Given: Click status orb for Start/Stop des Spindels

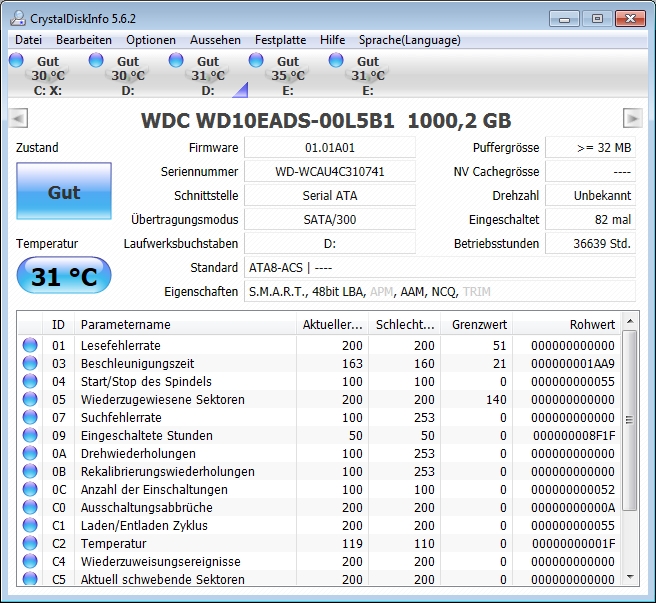Looking at the screenshot, I should click(30, 381).
